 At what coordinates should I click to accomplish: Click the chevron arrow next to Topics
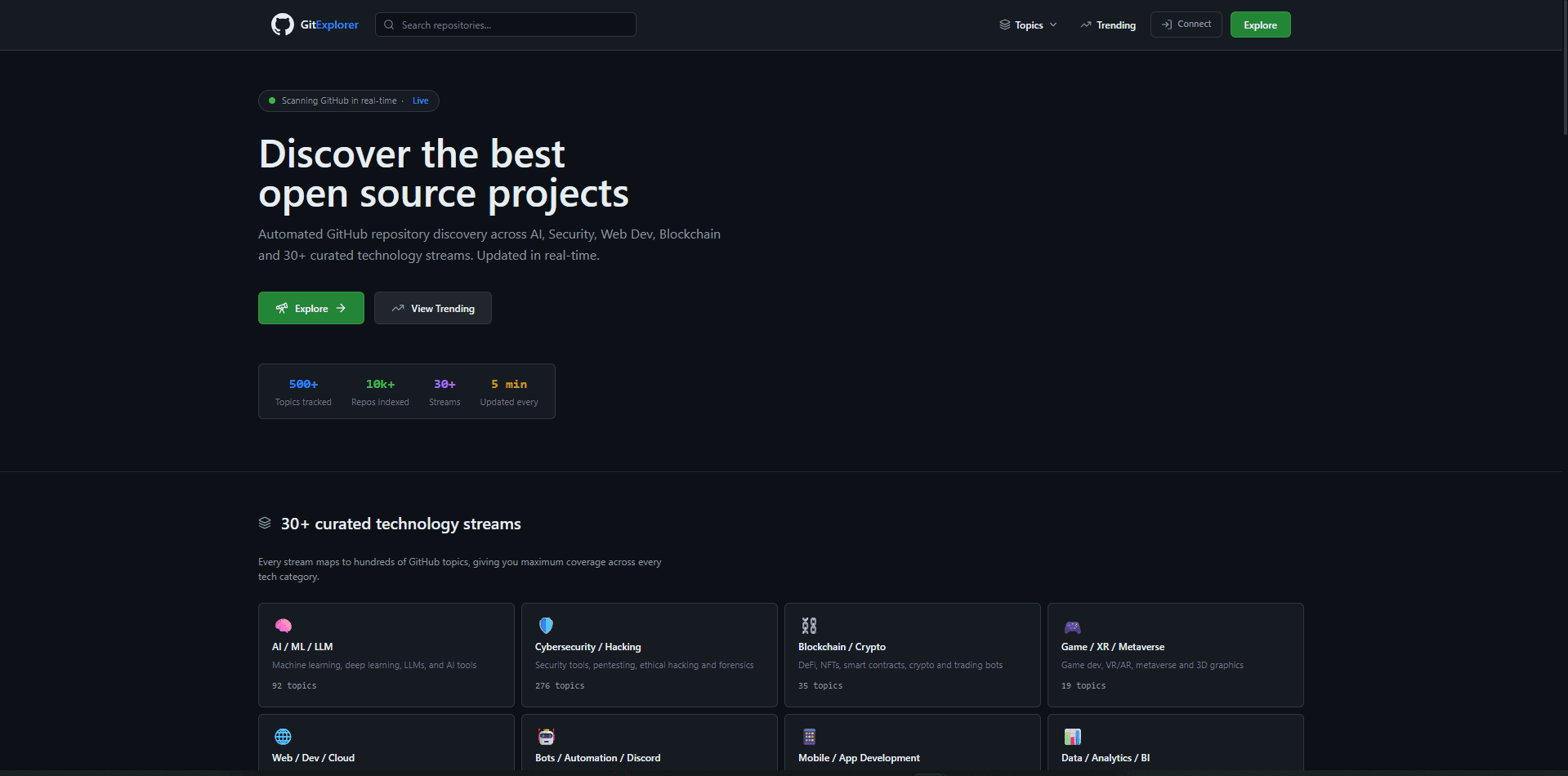1053,25
